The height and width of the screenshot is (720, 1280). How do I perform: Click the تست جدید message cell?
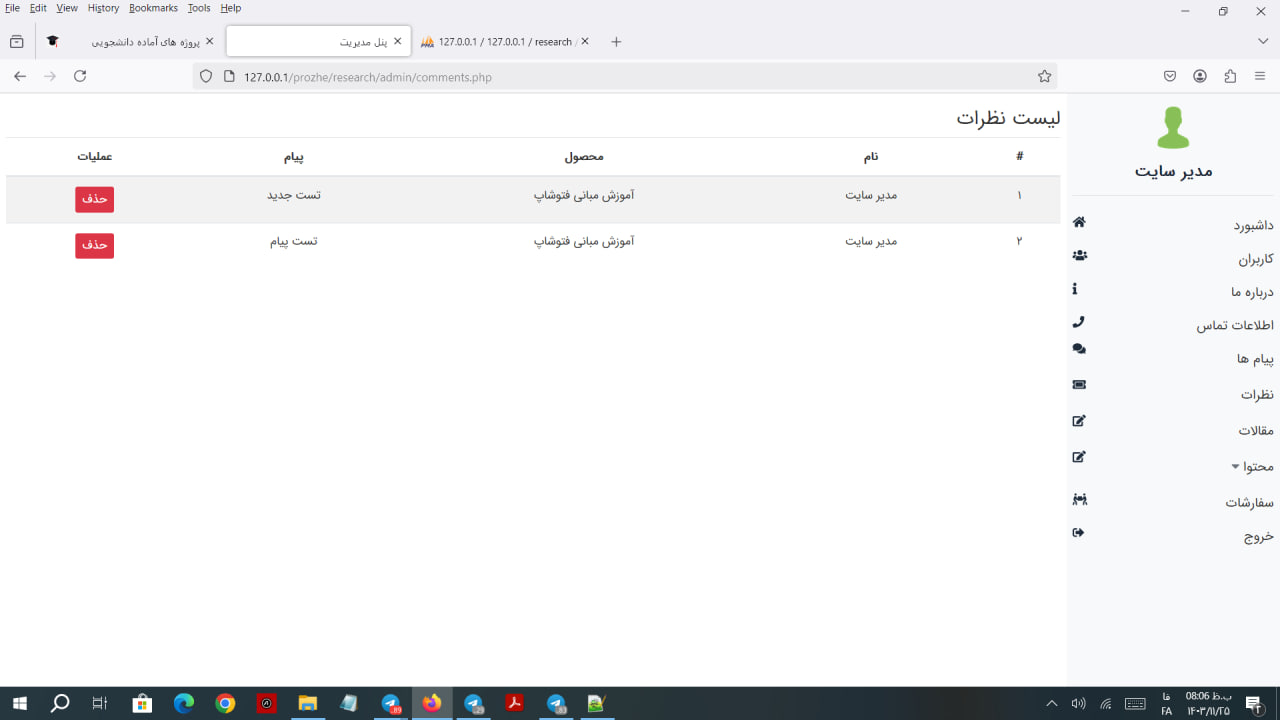click(294, 195)
